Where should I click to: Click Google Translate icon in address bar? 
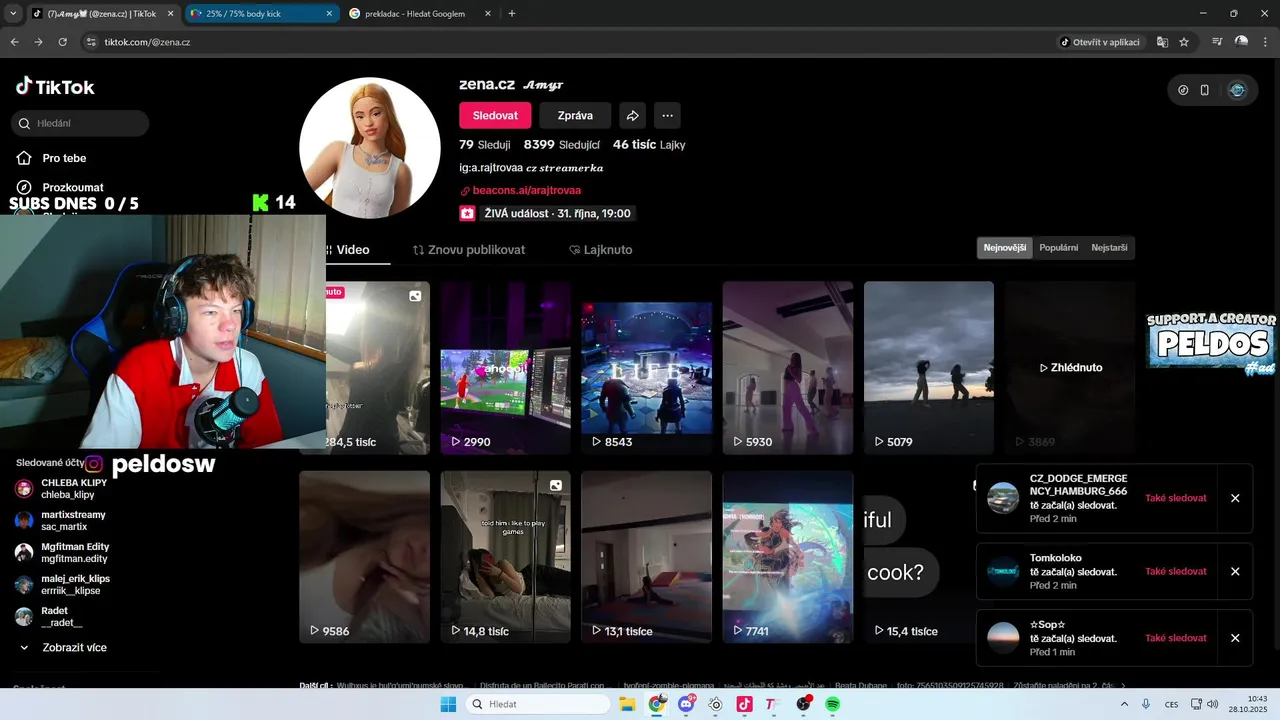[x=1162, y=42]
